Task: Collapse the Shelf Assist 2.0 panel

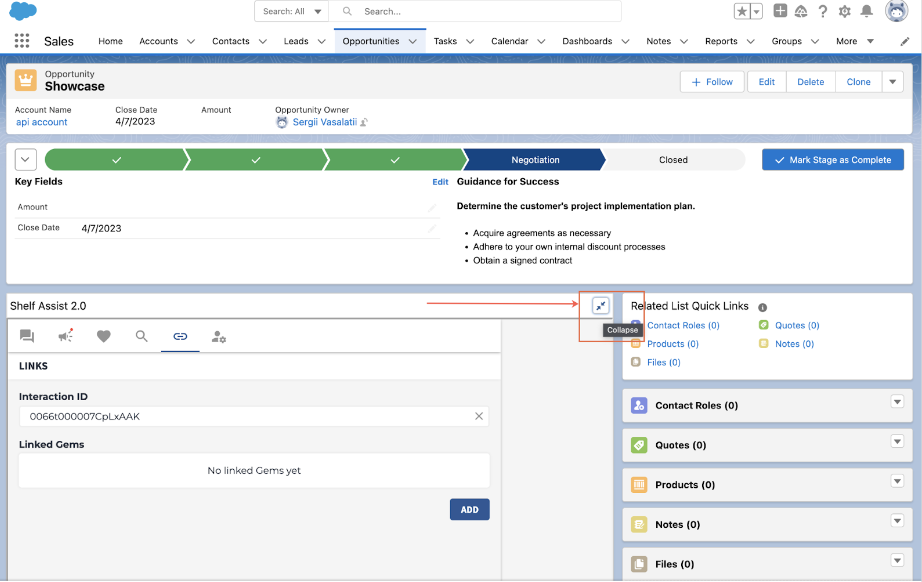Action: click(600, 306)
